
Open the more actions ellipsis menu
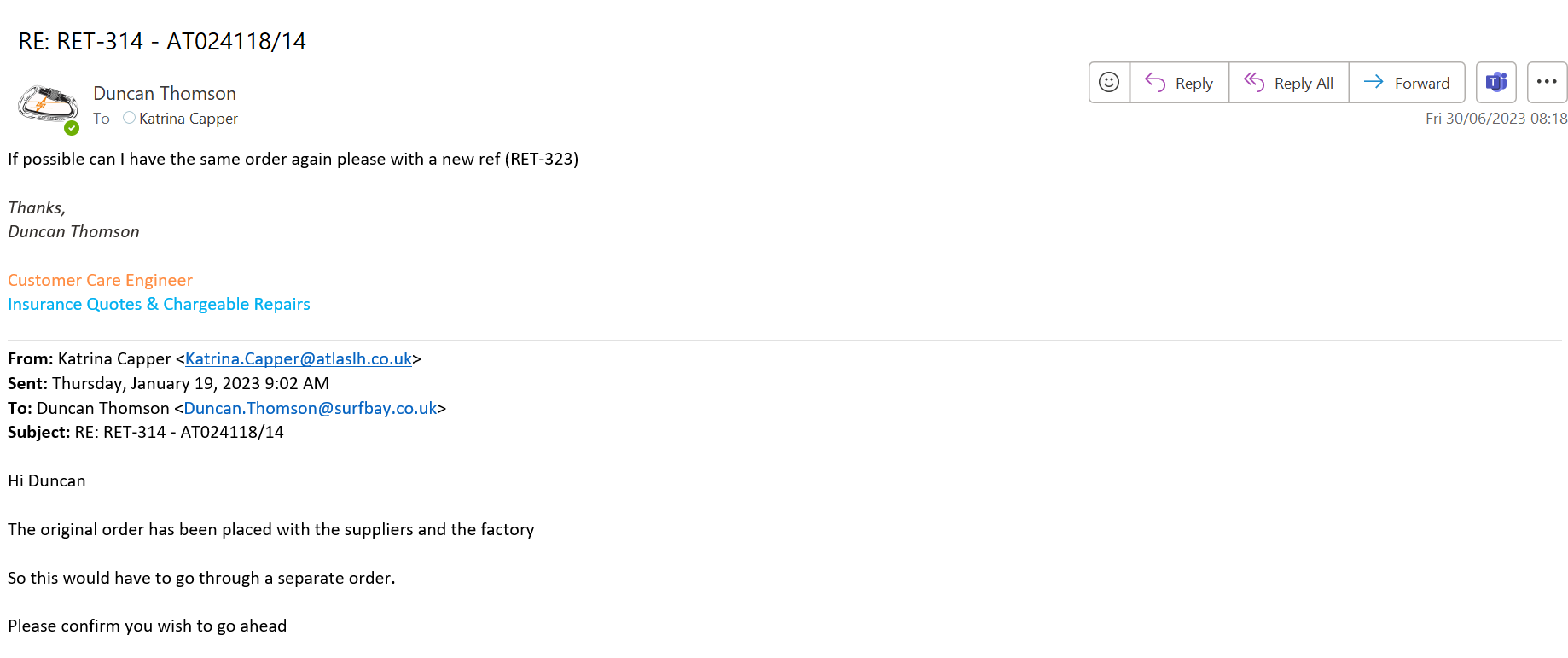tap(1547, 83)
